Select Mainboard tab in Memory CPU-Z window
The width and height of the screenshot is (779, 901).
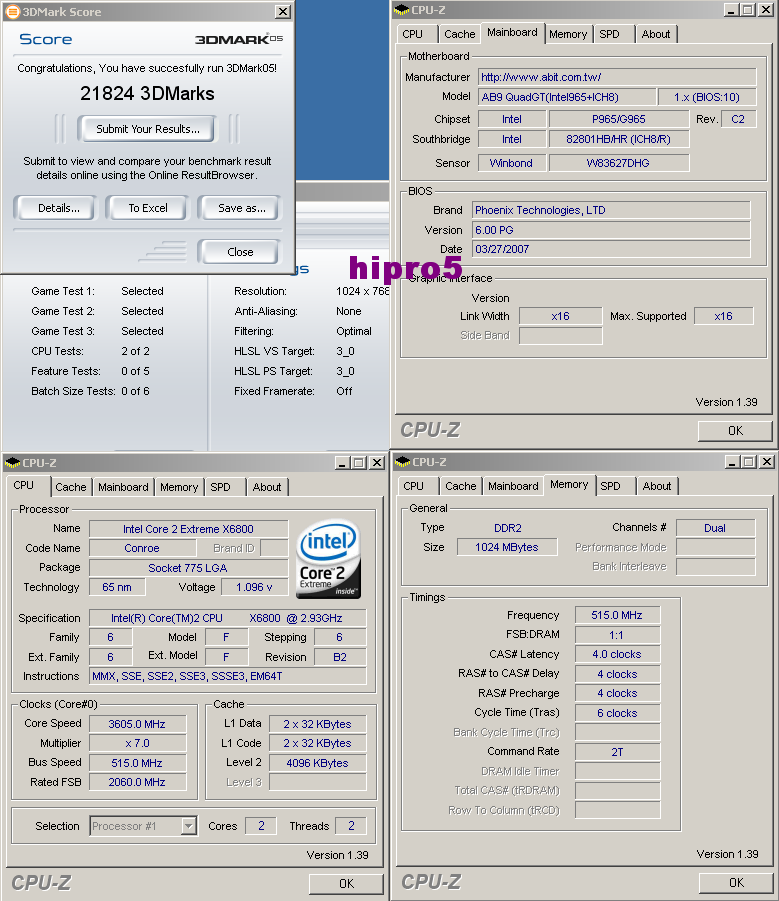point(513,486)
